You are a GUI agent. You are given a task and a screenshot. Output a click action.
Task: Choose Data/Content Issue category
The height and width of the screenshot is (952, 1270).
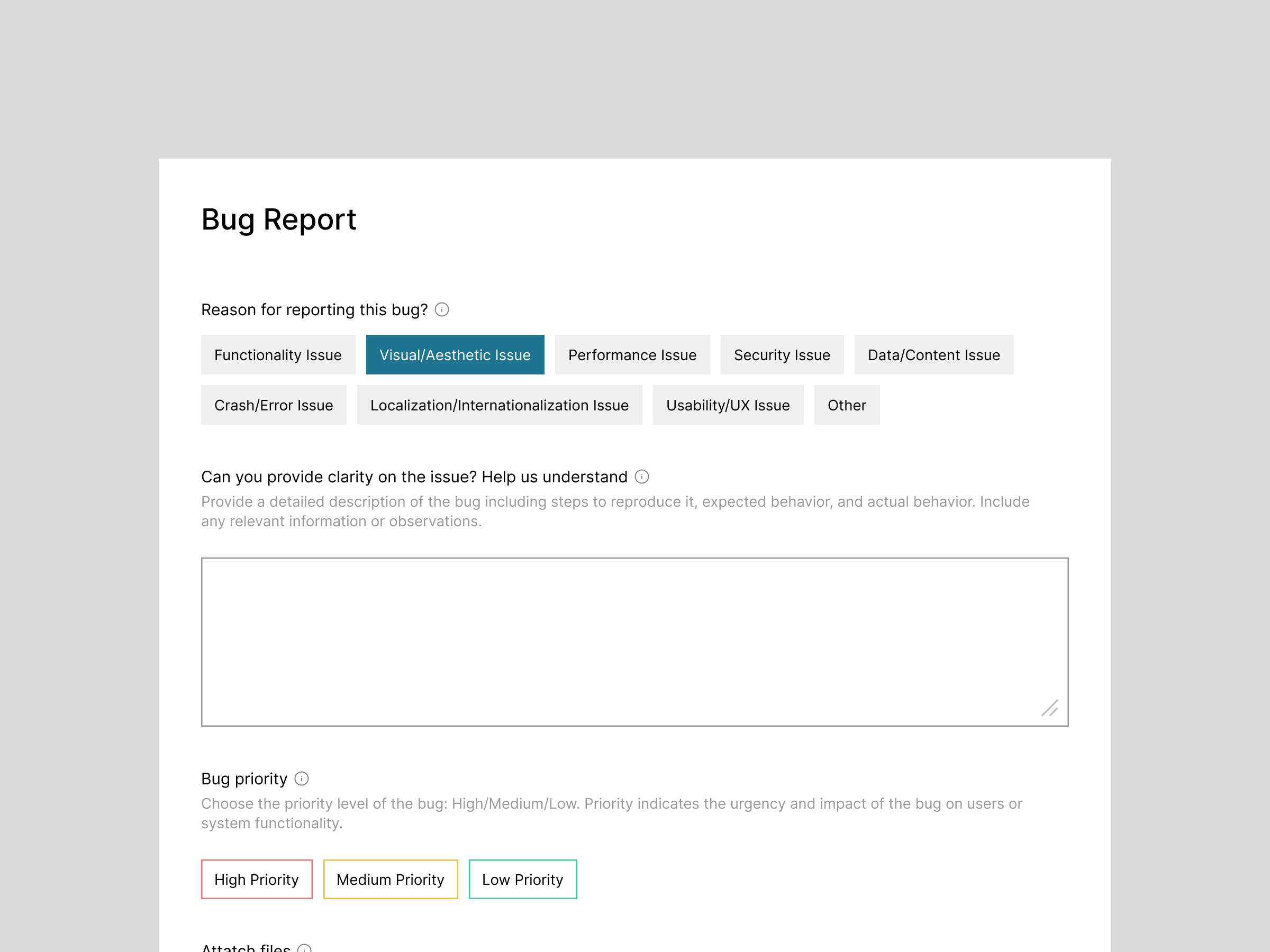pyautogui.click(x=933, y=355)
